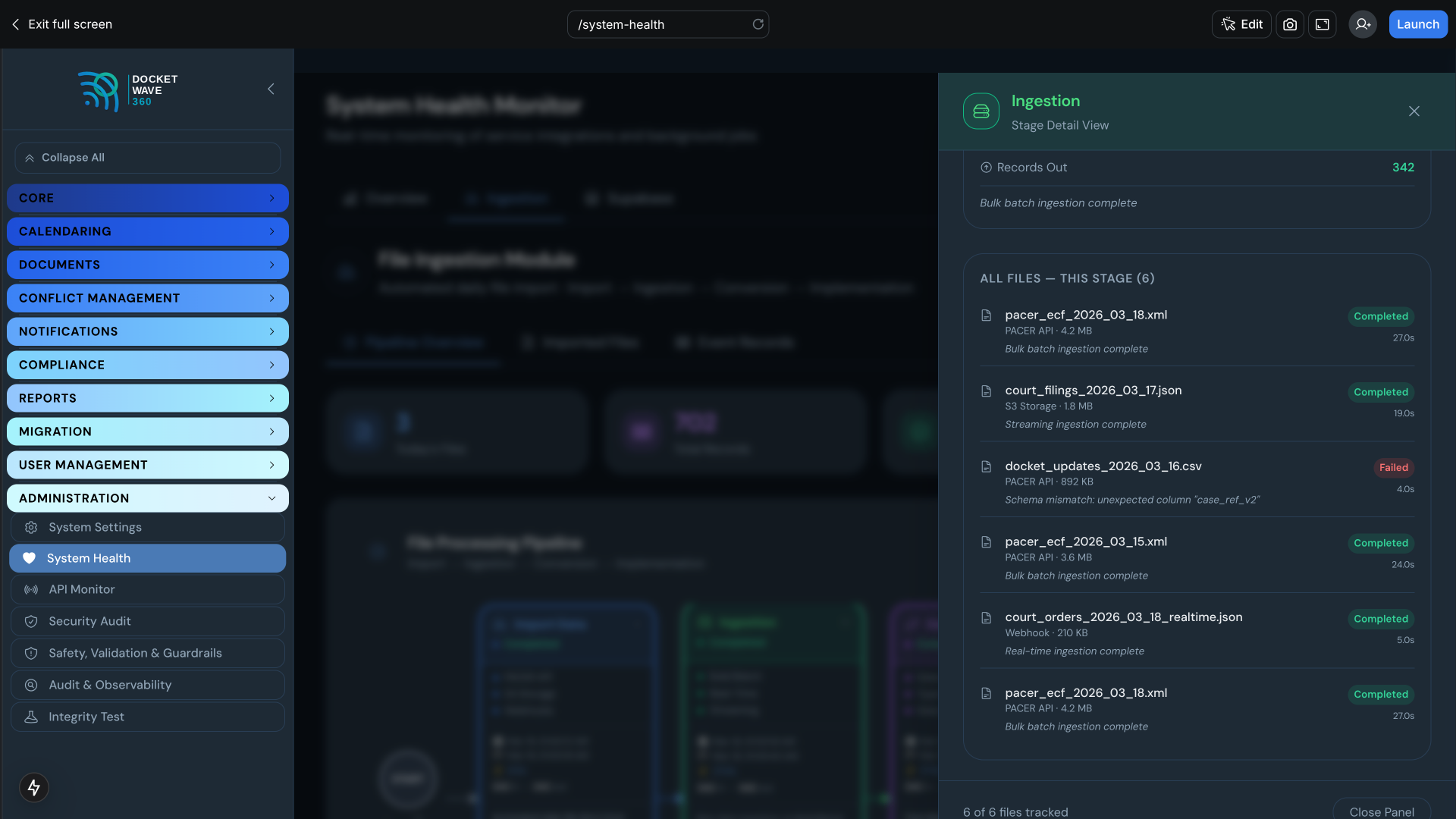Screen dimensions: 1456x819
Task: Click the Security Audit shield icon
Action: (31, 621)
